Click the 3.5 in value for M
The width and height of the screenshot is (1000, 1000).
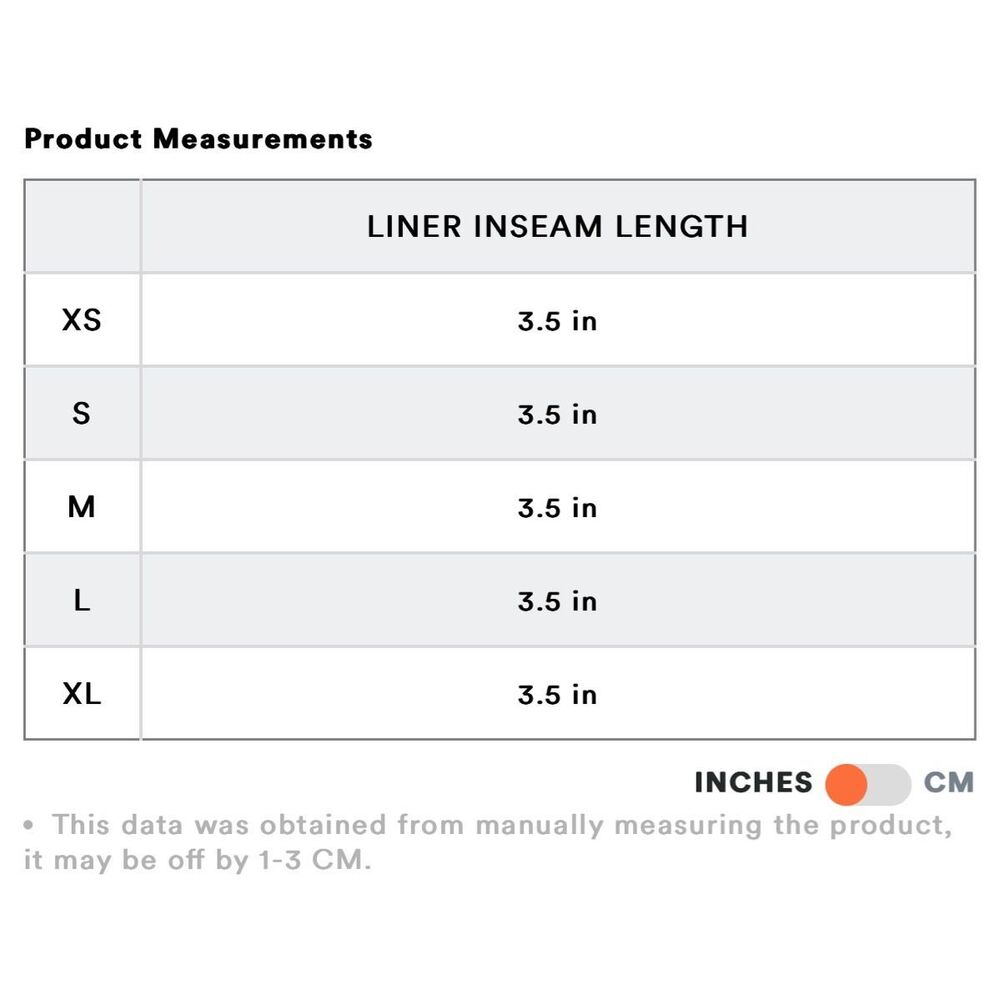pos(557,508)
